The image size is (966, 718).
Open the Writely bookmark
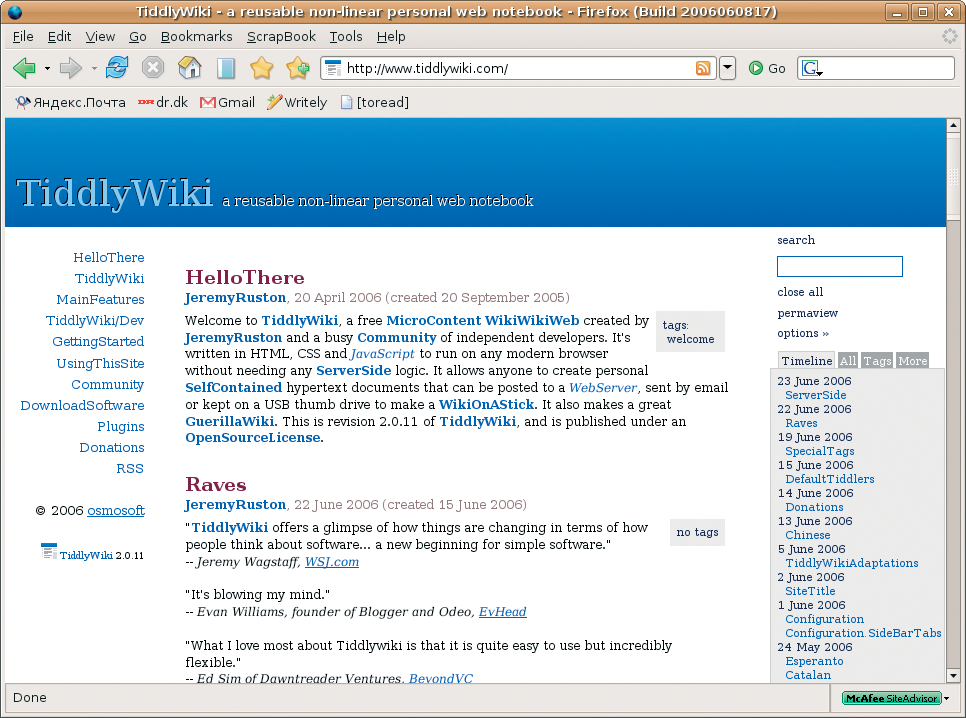[x=296, y=102]
